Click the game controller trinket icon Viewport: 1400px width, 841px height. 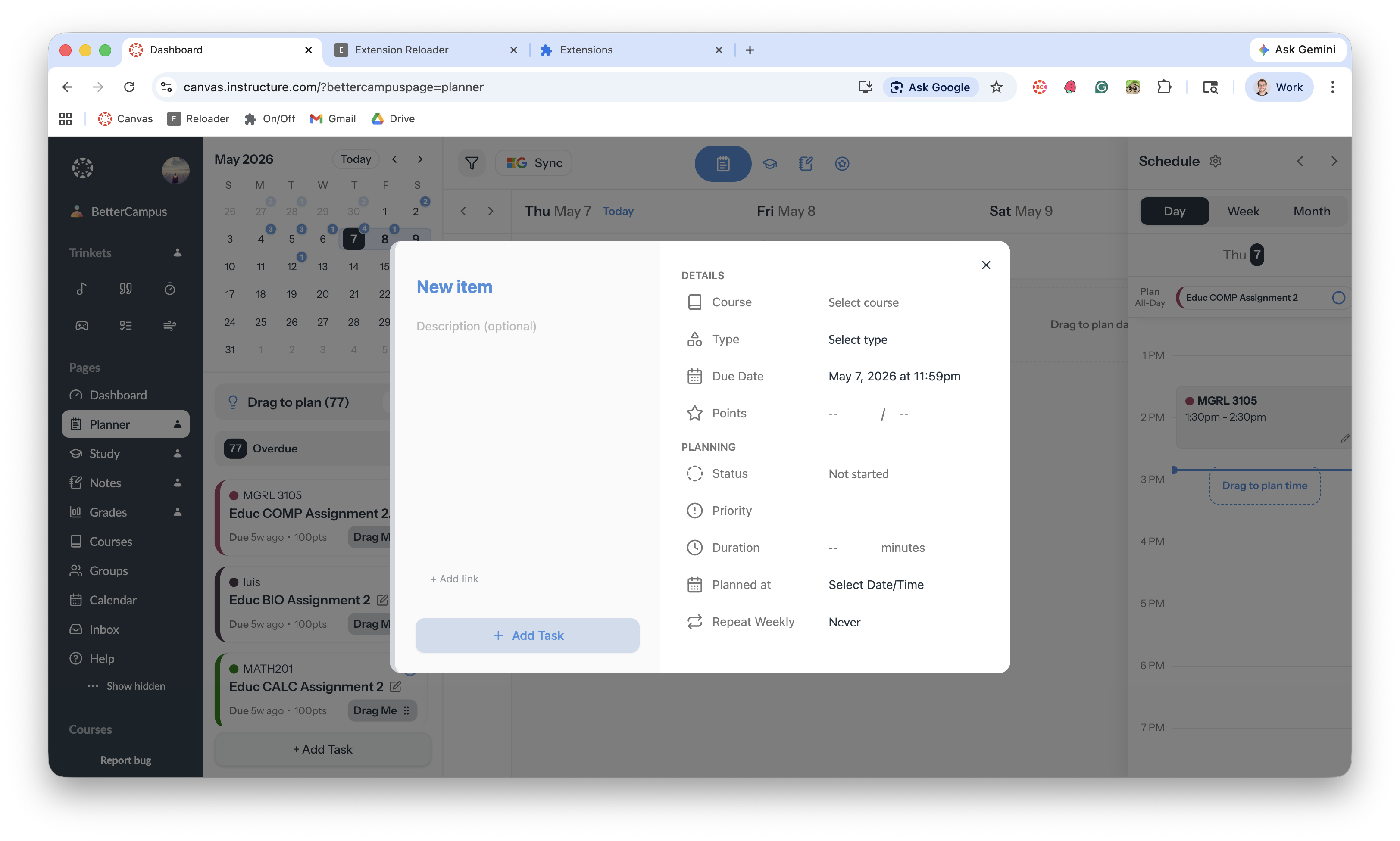tap(81, 325)
